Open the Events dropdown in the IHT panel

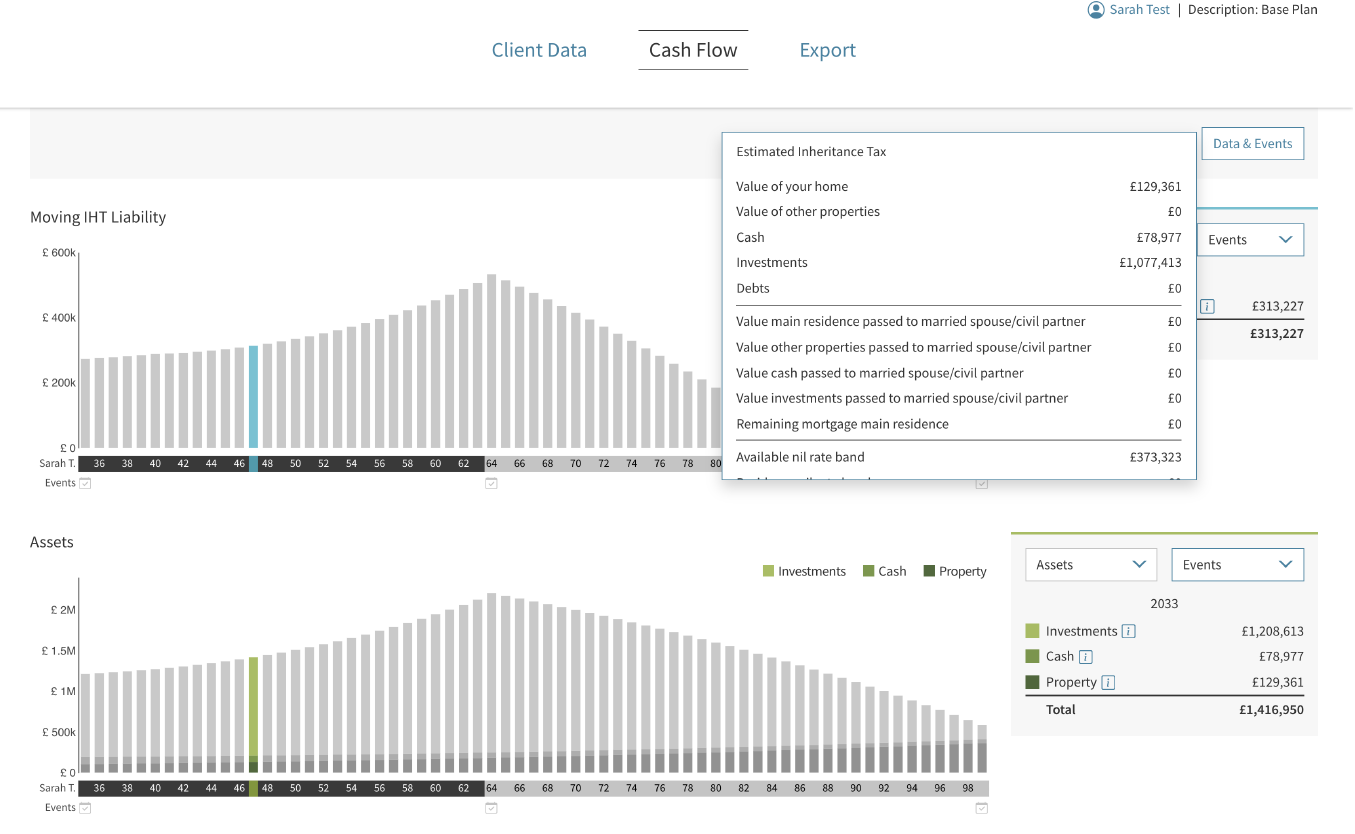click(1250, 240)
